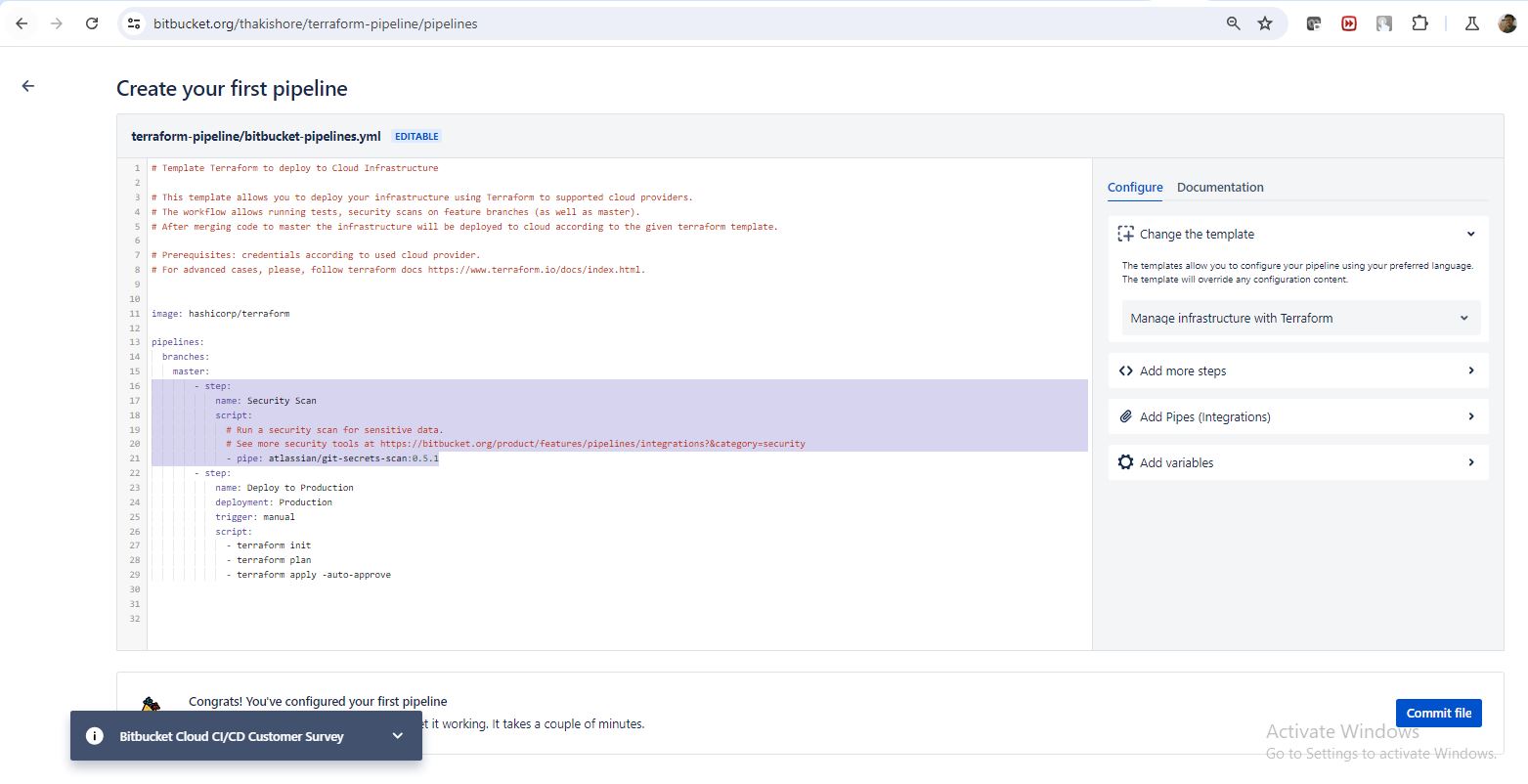Reload the page with refresh icon
Image resolution: width=1528 pixels, height=784 pixels.
[x=92, y=23]
